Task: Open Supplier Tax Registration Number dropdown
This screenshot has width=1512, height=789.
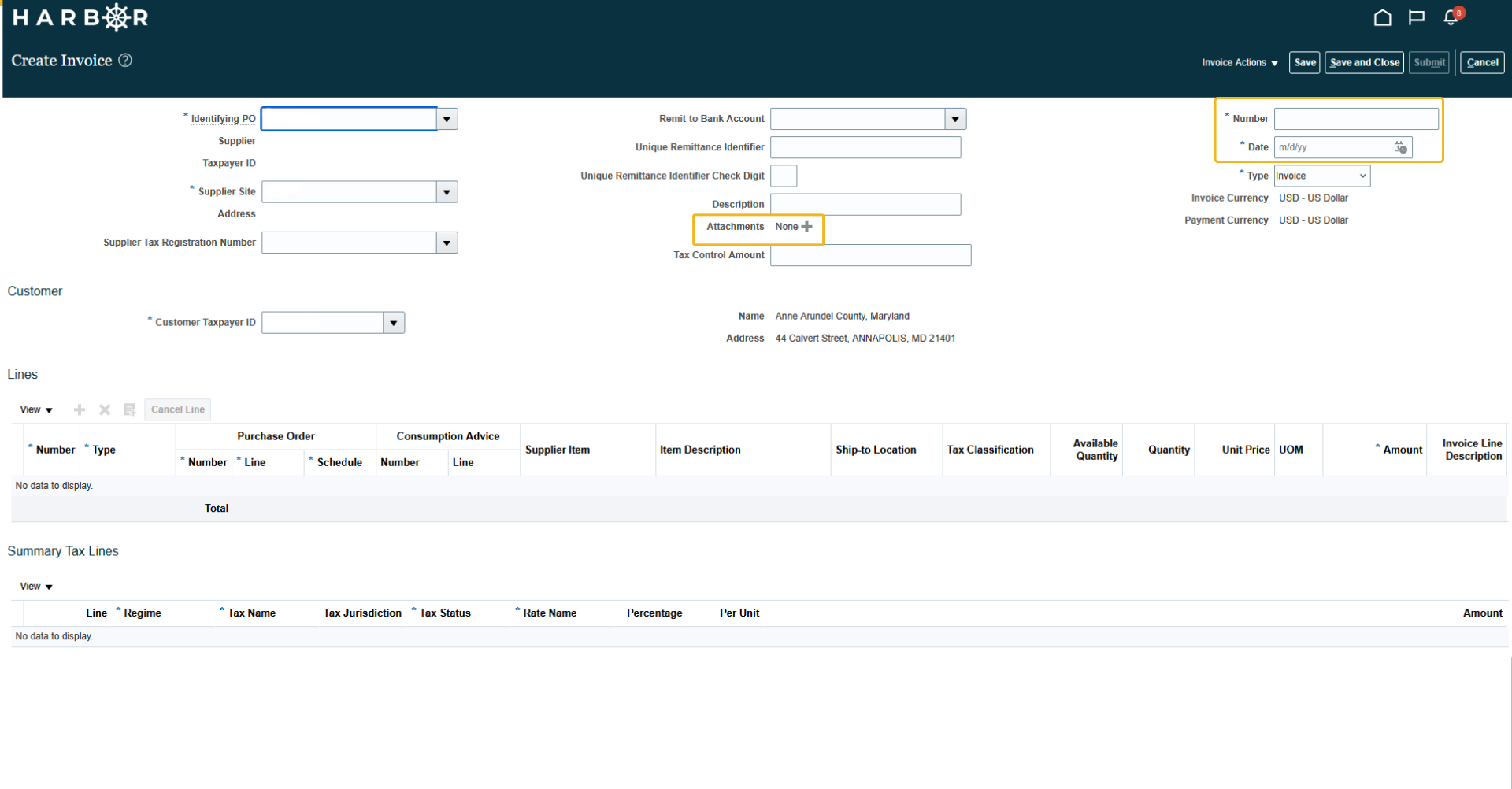Action: pos(447,243)
